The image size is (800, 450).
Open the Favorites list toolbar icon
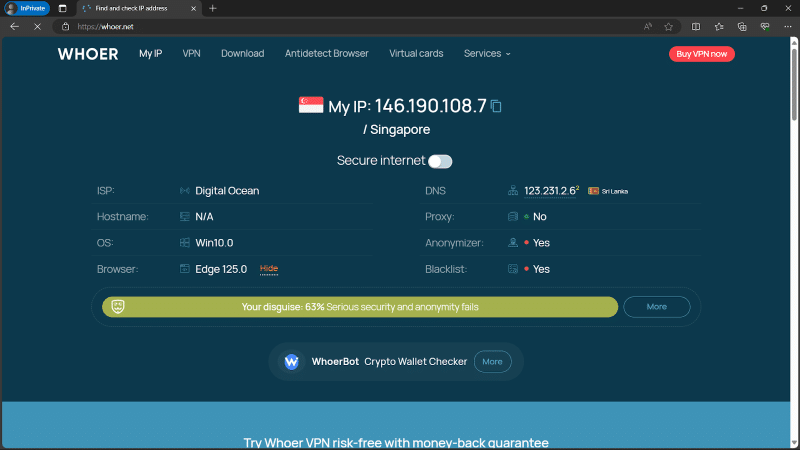coord(719,27)
